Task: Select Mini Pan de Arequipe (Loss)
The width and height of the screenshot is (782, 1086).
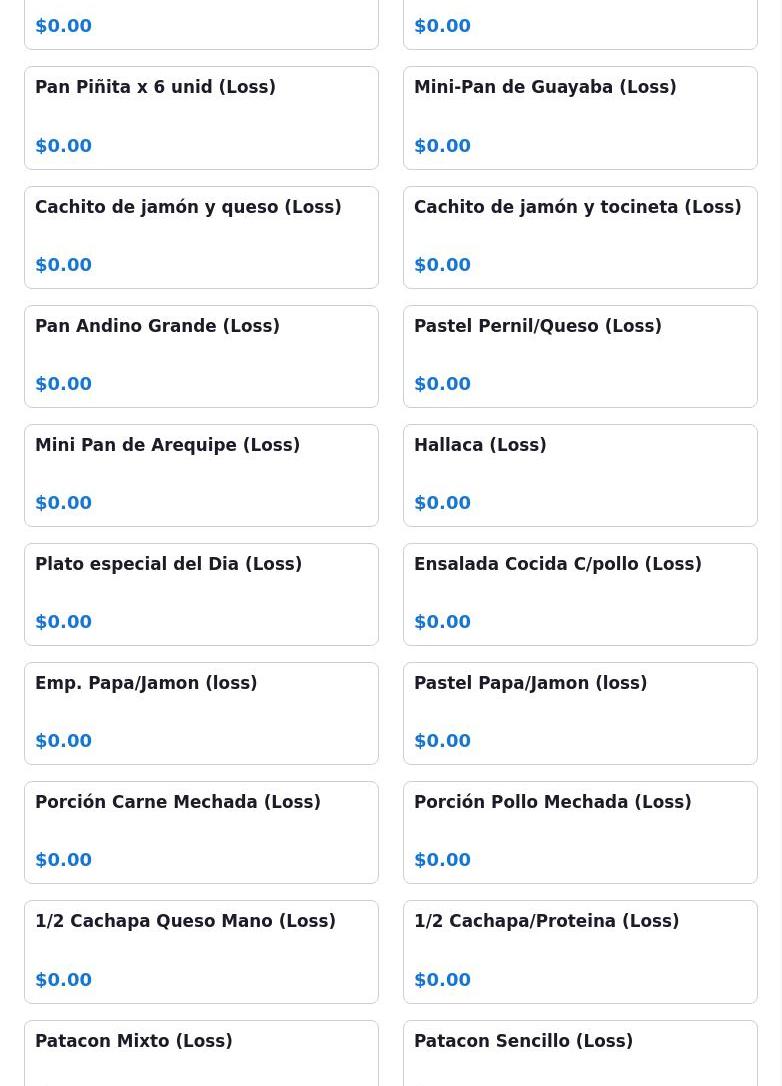Action: [201, 476]
